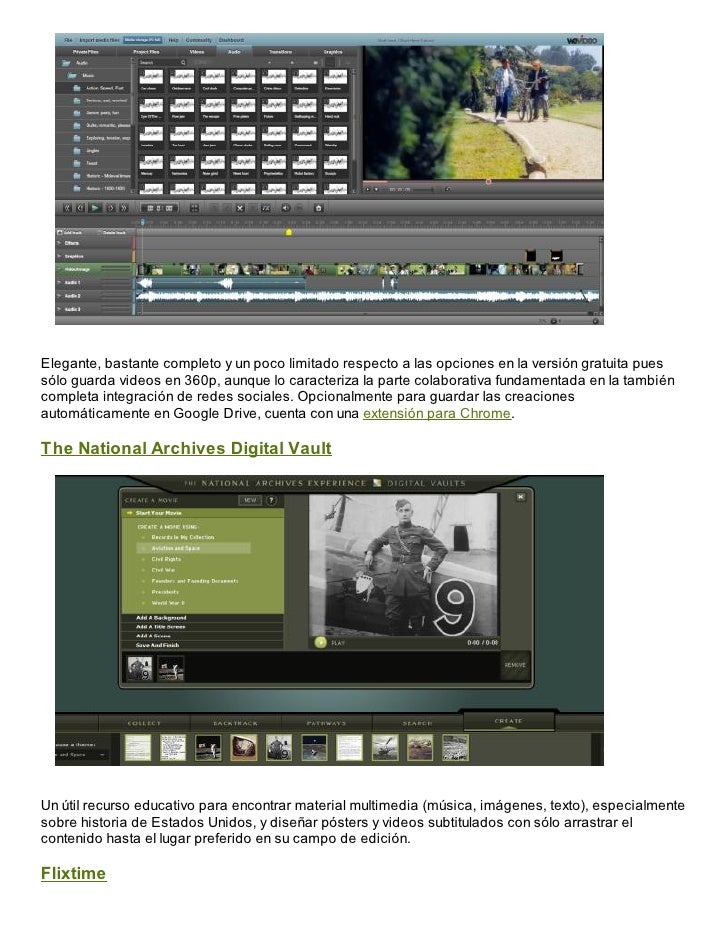The height and width of the screenshot is (942, 728).
Task: Click the preview player's volume slider
Action: (x=423, y=189)
